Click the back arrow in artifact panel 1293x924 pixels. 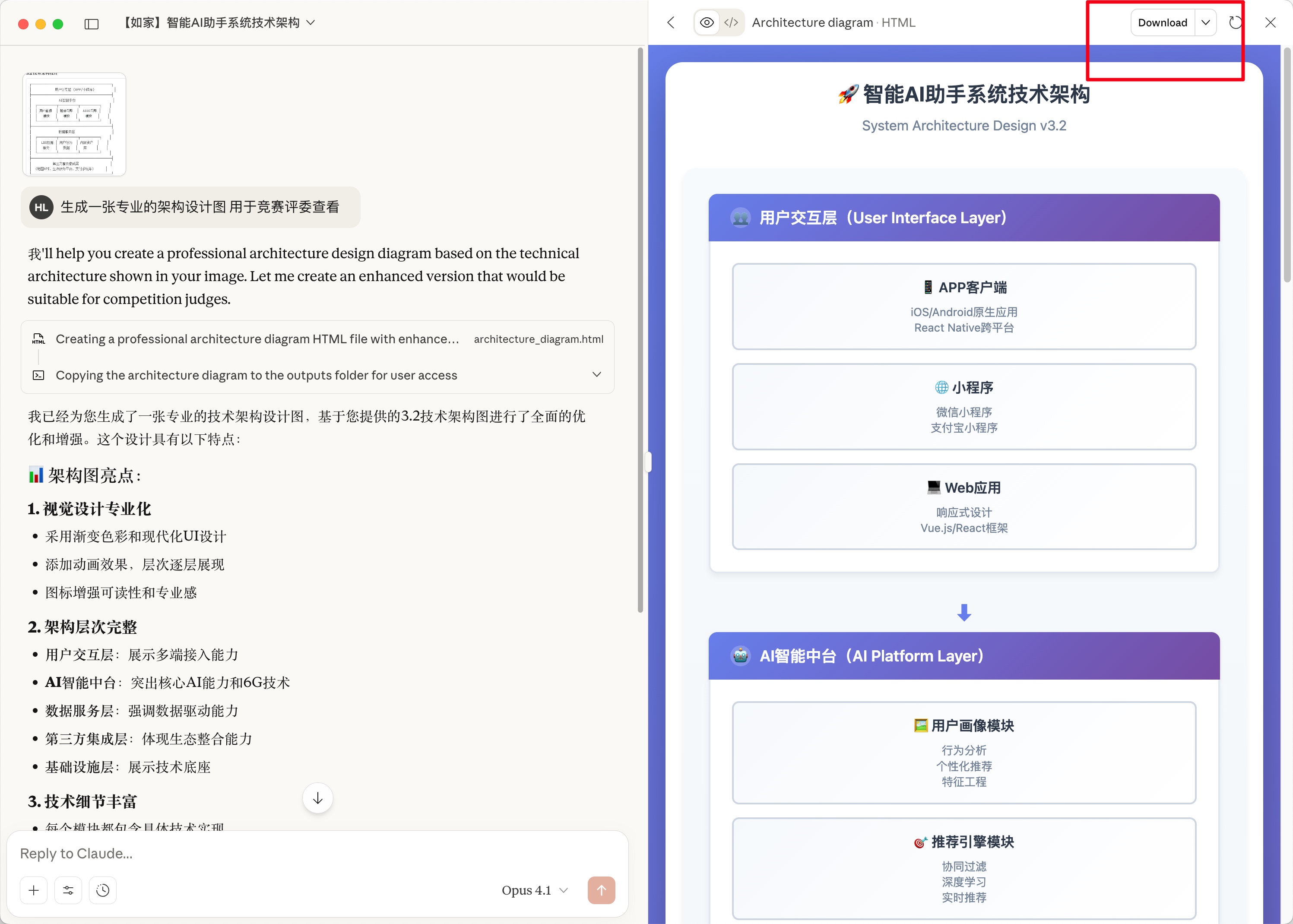pos(671,23)
